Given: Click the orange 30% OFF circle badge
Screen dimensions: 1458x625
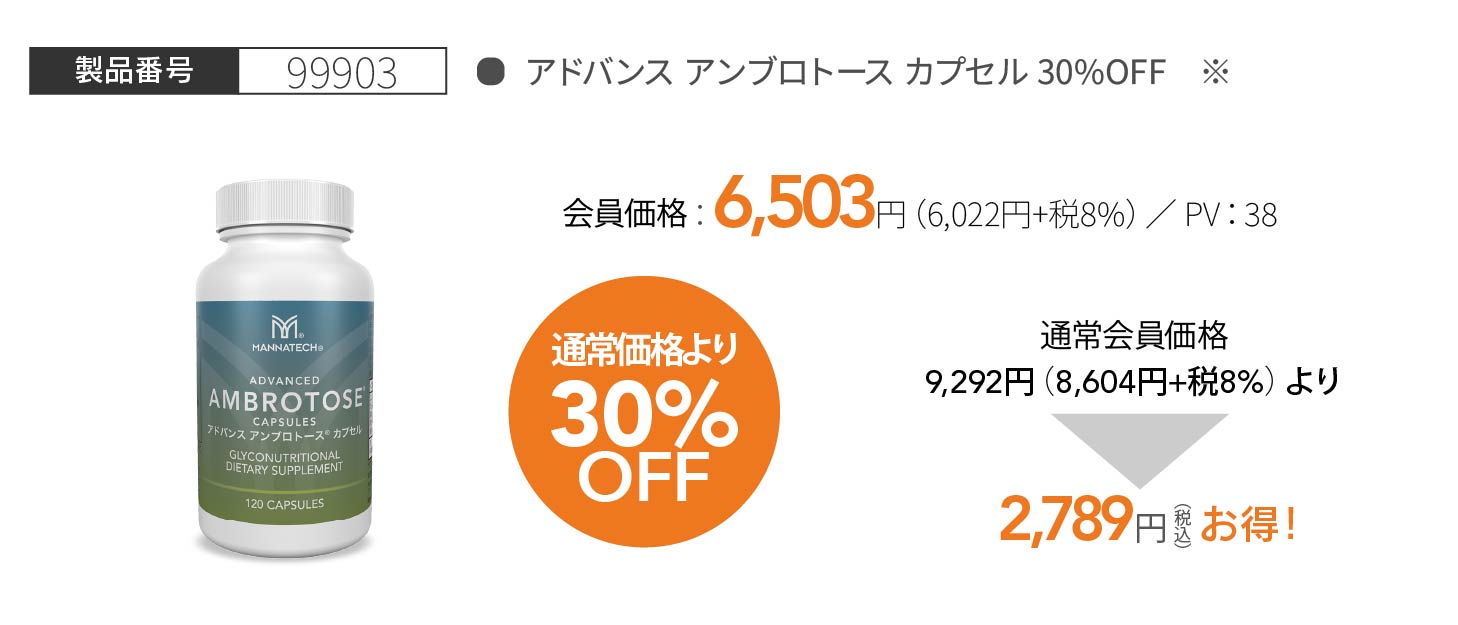Looking at the screenshot, I should tap(644, 412).
